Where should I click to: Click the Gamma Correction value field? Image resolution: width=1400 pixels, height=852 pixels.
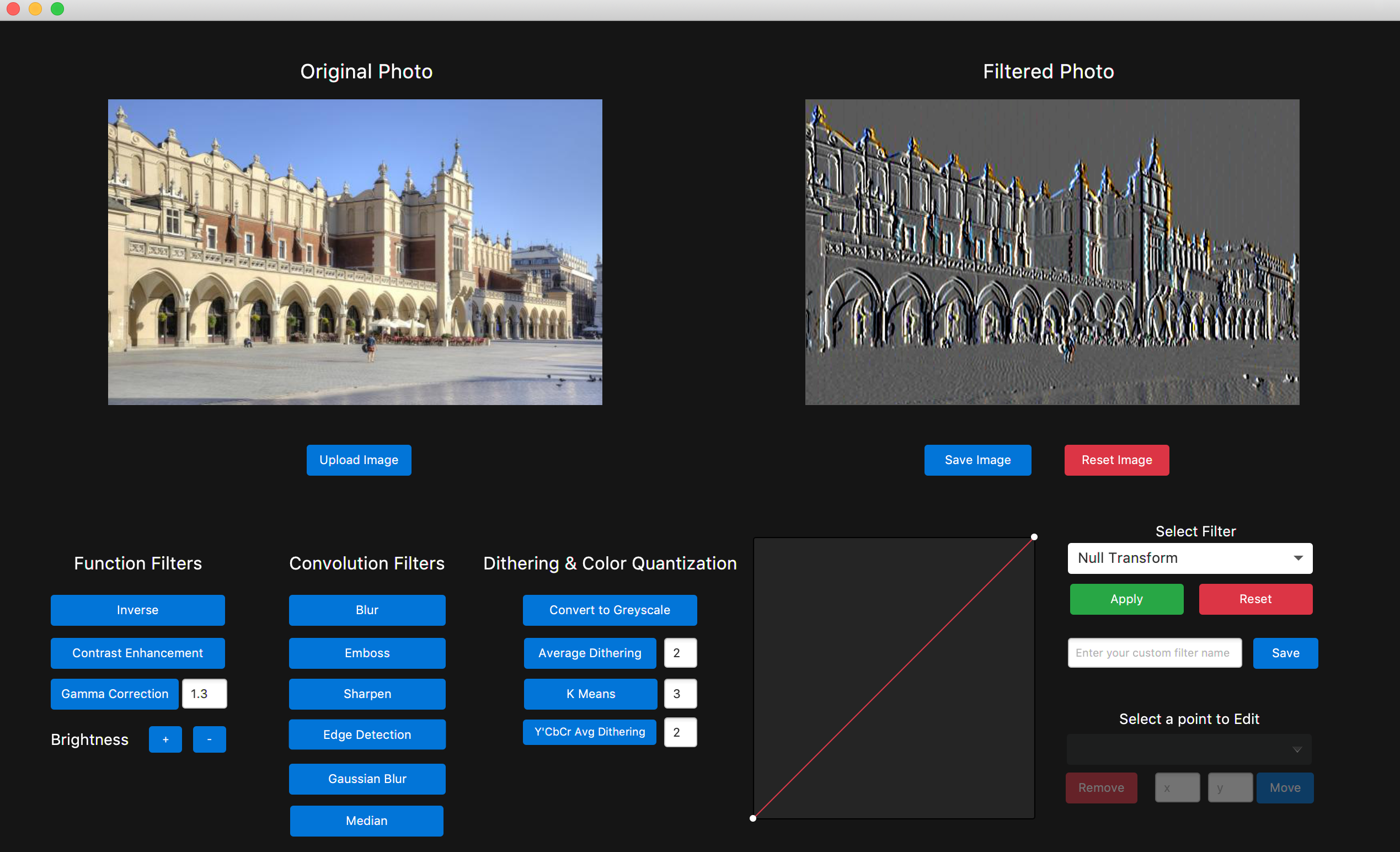[204, 694]
